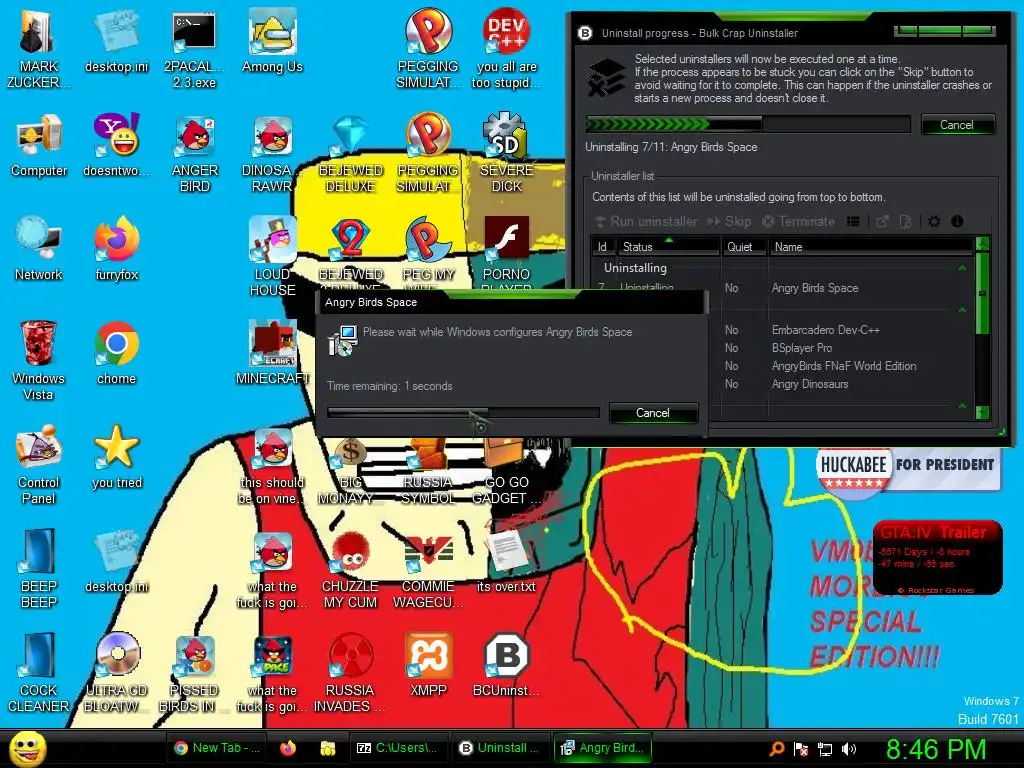
Task: Switch to the C:\Users\ 7-Zip taskbar button
Action: (x=397, y=748)
